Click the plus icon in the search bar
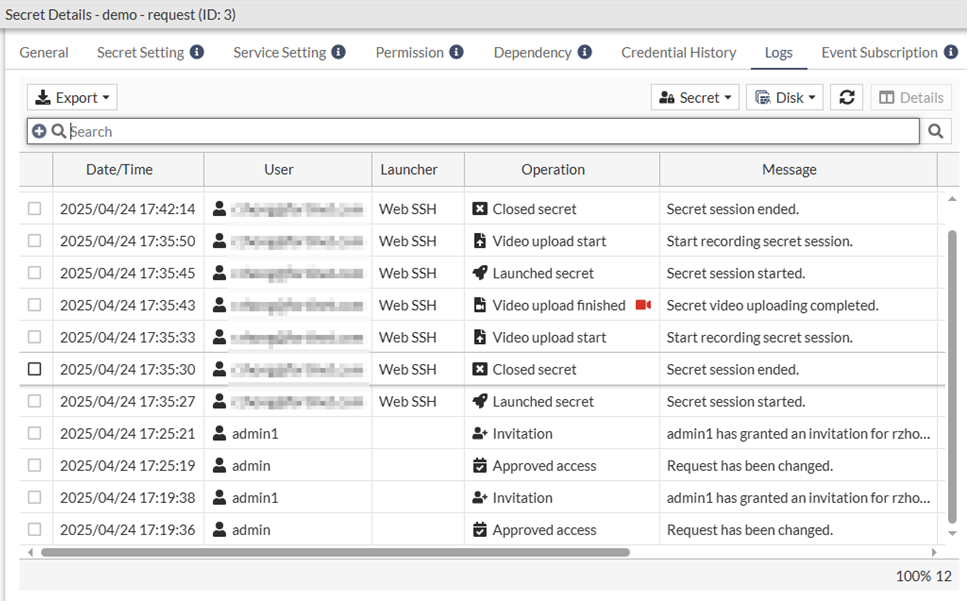 click(x=39, y=131)
